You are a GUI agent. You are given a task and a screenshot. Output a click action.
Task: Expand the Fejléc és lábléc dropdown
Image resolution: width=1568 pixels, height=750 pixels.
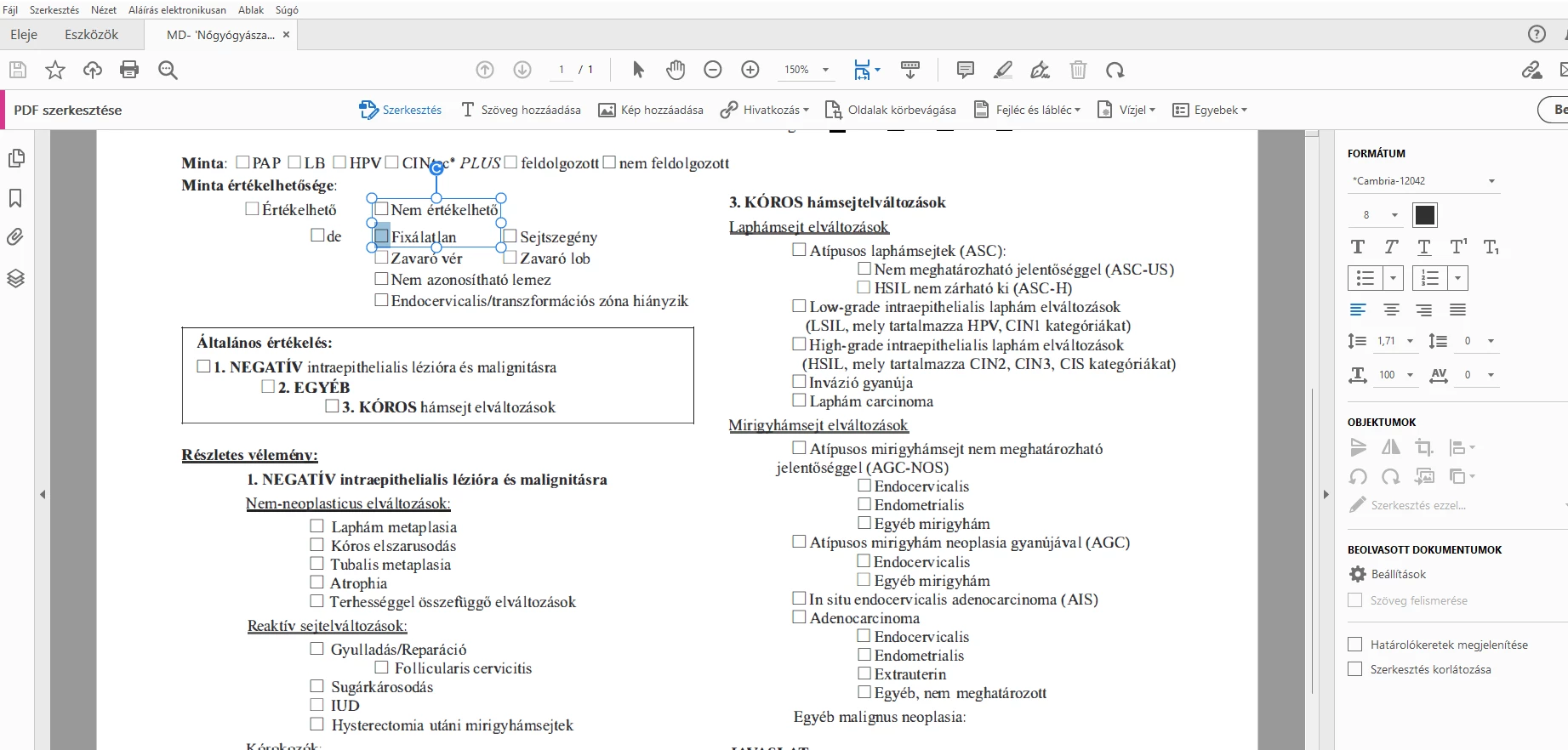pyautogui.click(x=1027, y=110)
